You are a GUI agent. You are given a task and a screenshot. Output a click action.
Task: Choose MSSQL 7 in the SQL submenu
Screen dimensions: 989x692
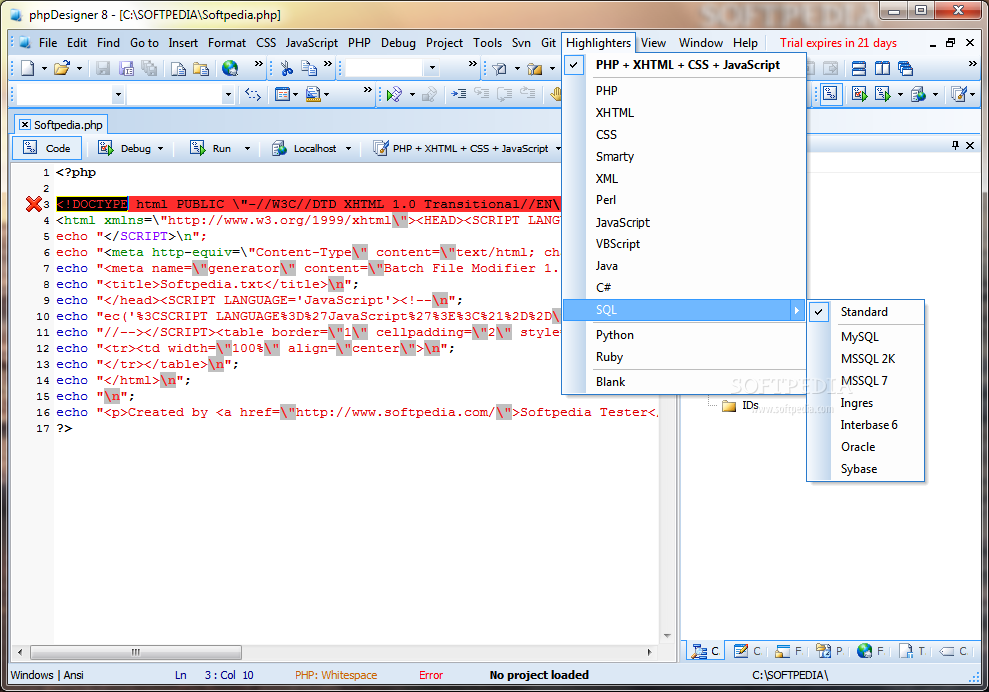pyautogui.click(x=865, y=380)
